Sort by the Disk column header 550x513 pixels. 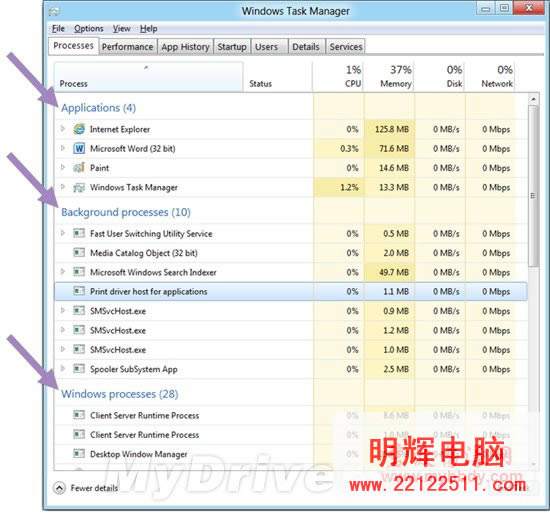click(440, 77)
